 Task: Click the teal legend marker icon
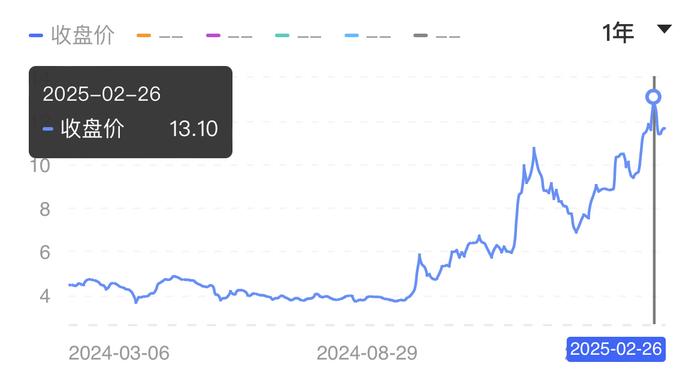point(282,35)
